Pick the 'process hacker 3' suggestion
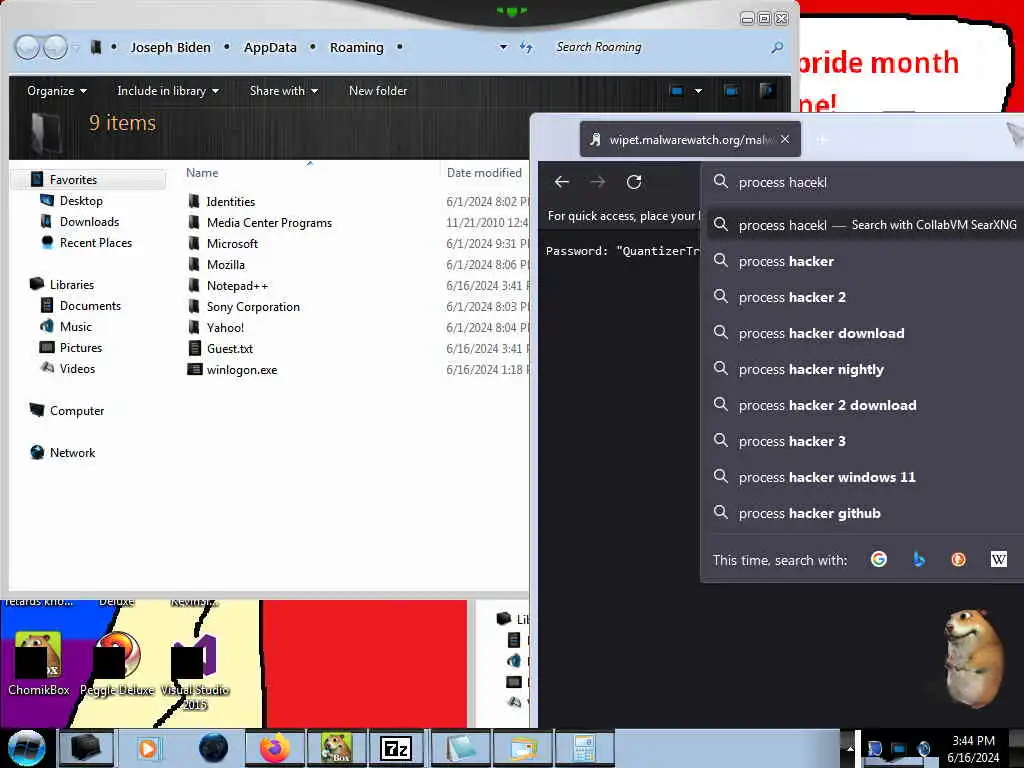1024x768 pixels. coord(865,441)
